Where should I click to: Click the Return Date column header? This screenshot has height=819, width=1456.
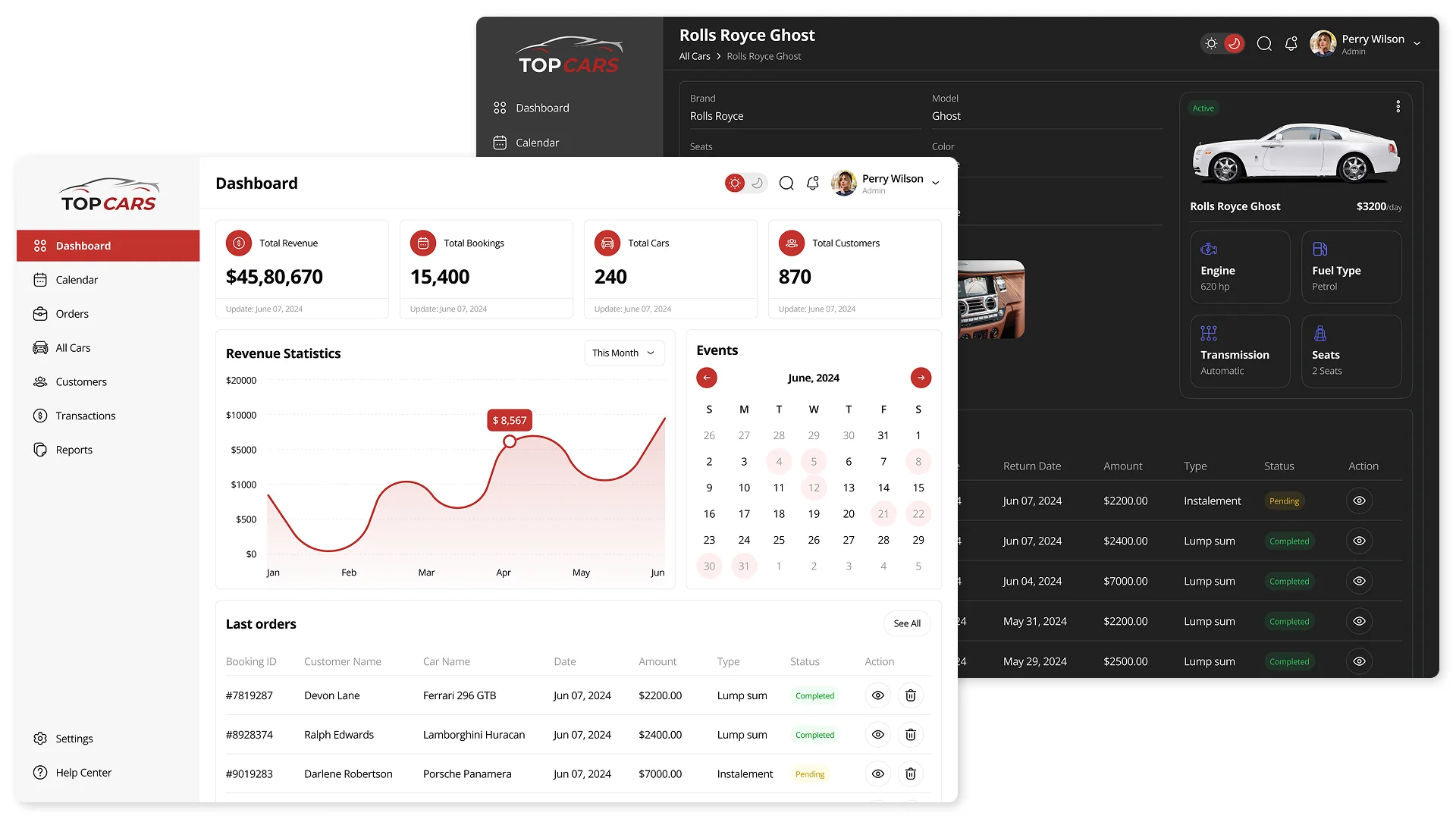click(1032, 466)
